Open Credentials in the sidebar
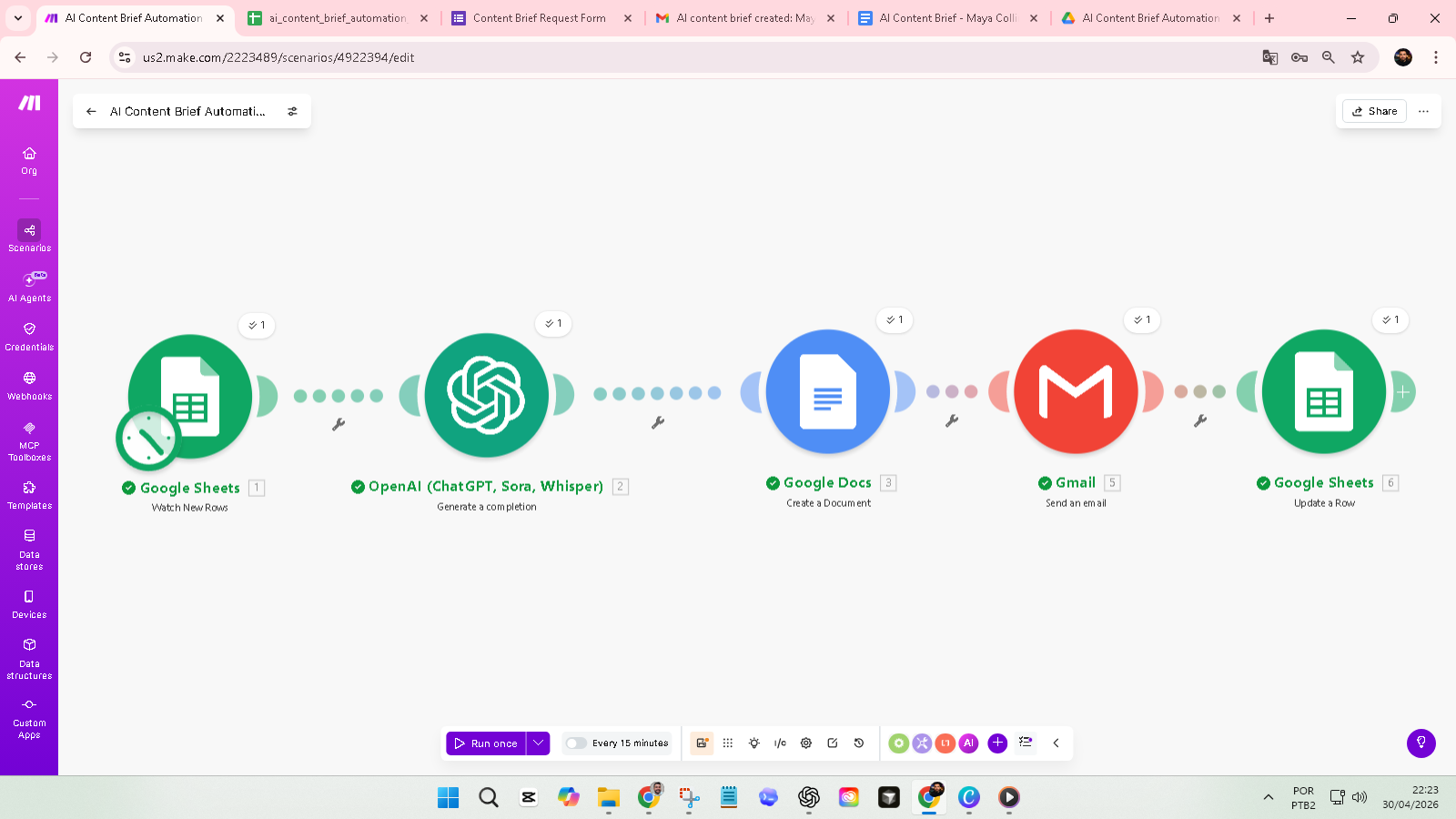Screen dimensions: 1456x819 coord(29,336)
